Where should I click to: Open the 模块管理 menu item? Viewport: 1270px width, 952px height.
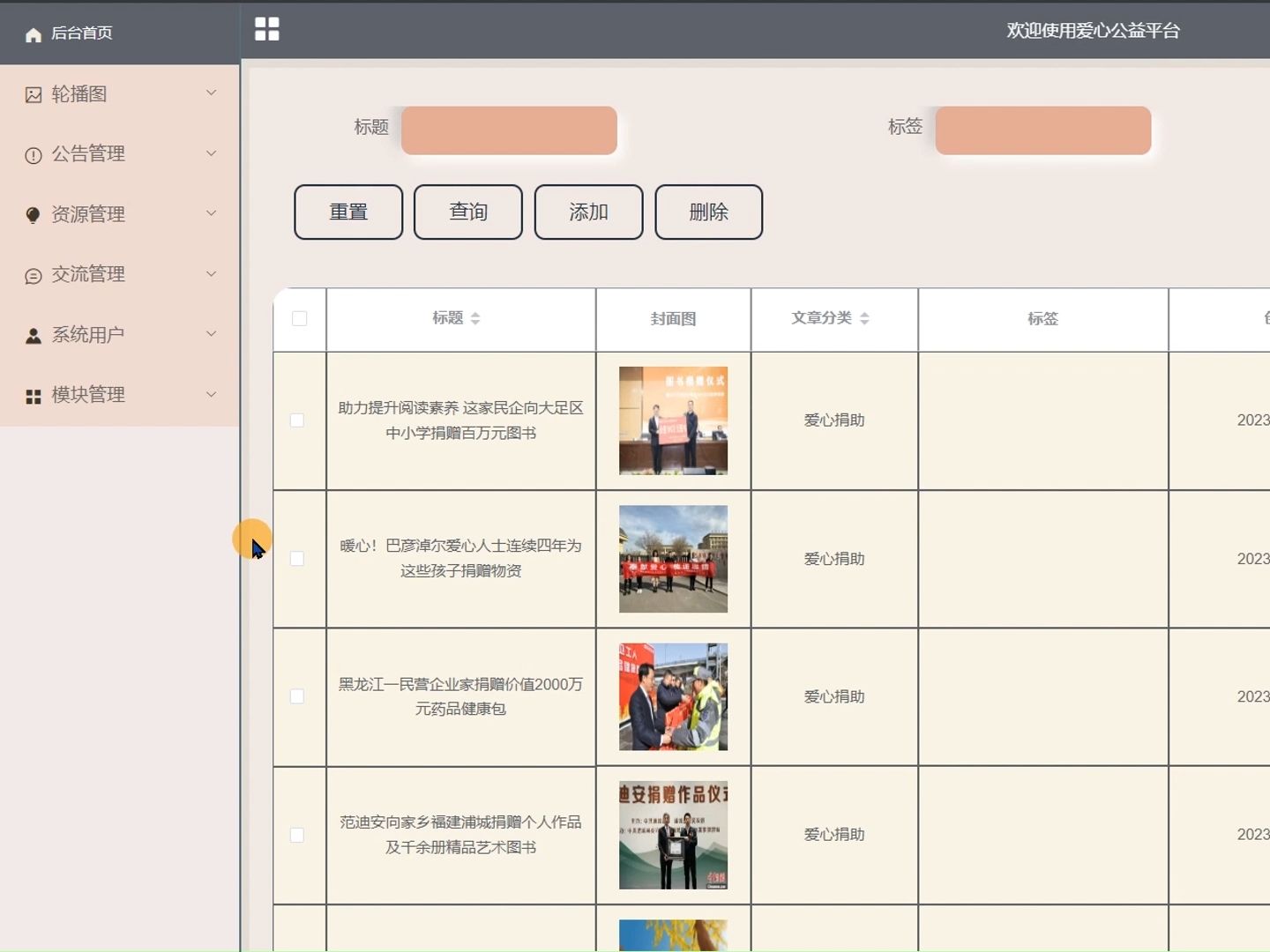coord(119,395)
